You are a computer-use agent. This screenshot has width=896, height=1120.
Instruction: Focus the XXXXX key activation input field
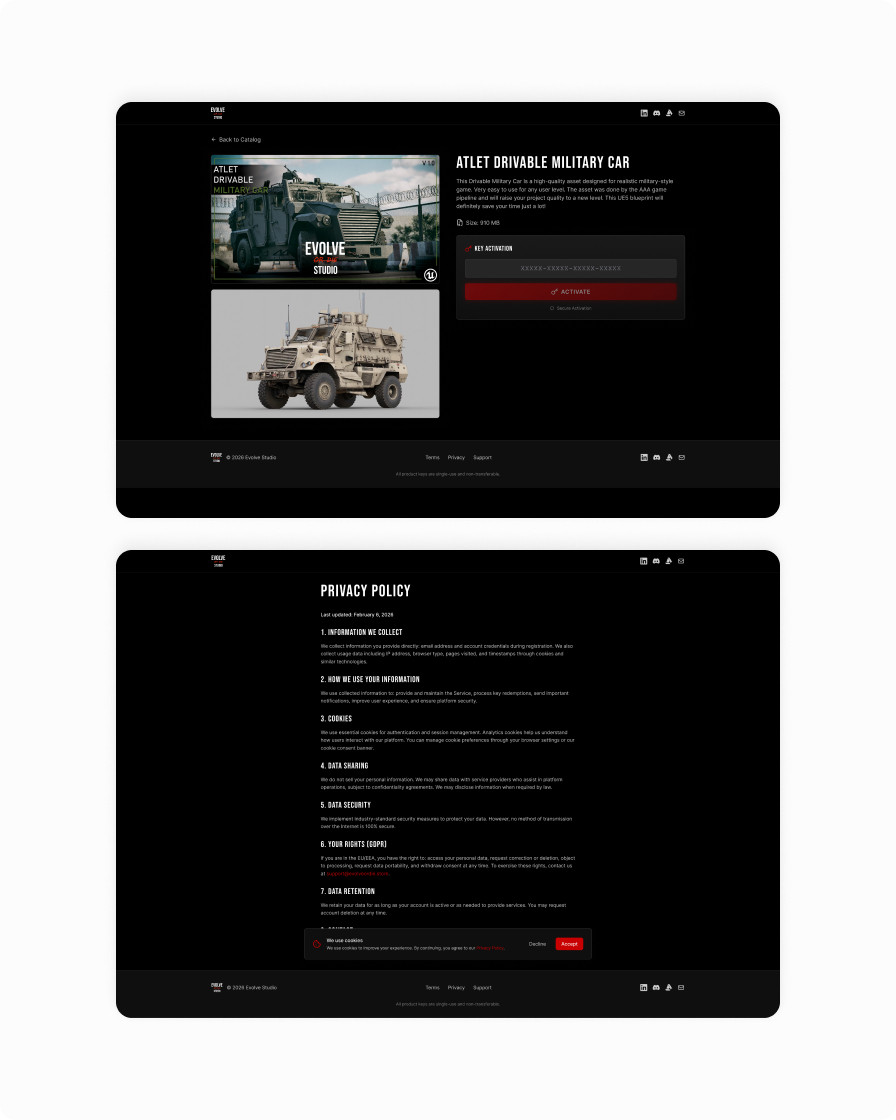tap(570, 268)
